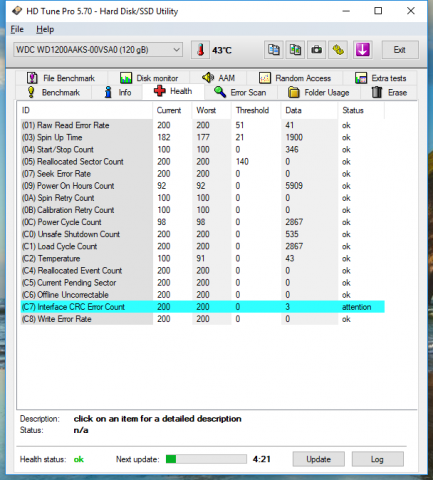Image resolution: width=433 pixels, height=480 pixels.
Task: Select the Interface CRC Error Count row
Action: [x=203, y=307]
